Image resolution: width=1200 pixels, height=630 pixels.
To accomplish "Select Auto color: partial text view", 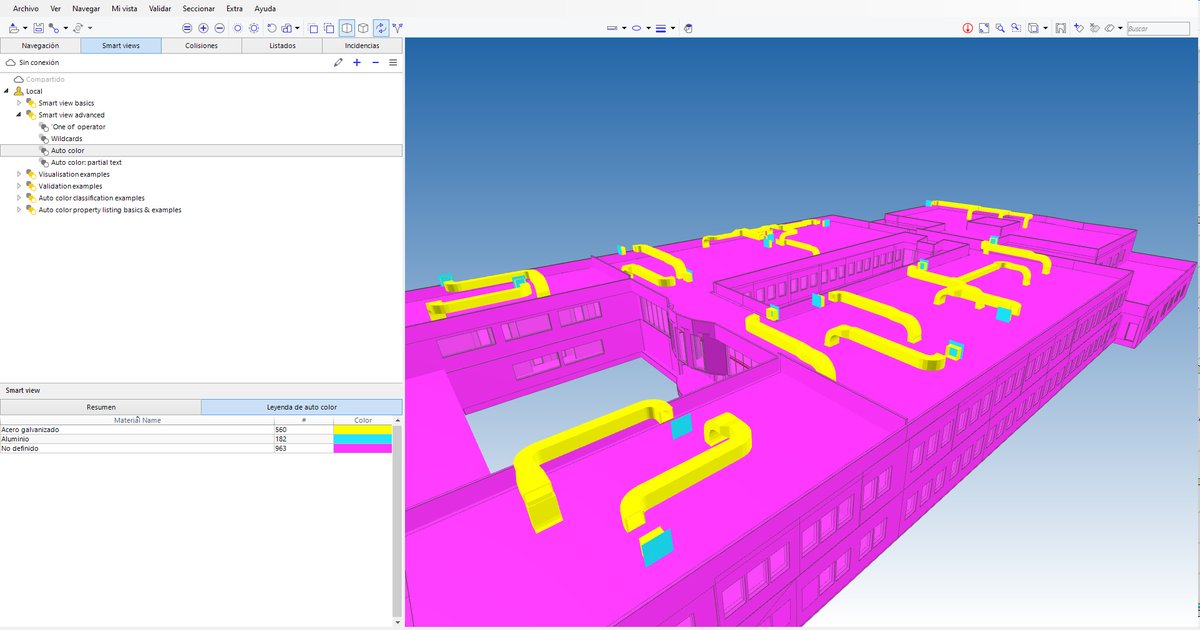I will tap(86, 162).
